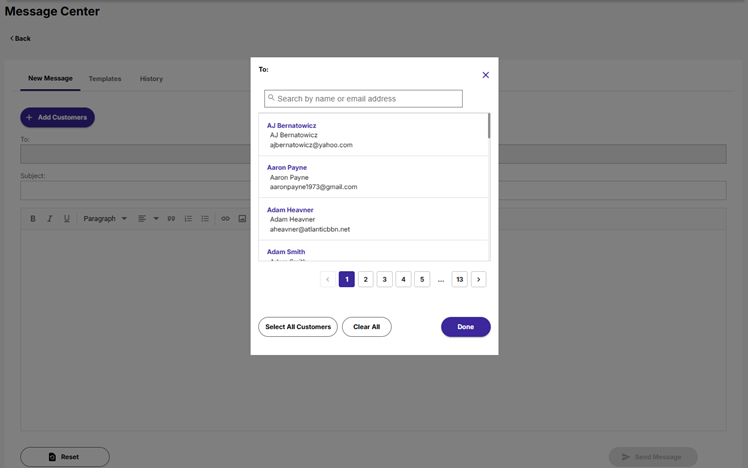Viewport: 748px width, 468px height.
Task: Click the Subject input field
Action: click(x=373, y=190)
